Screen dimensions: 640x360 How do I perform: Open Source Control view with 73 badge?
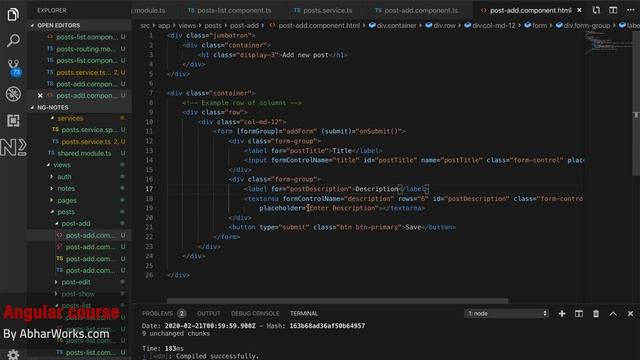pyautogui.click(x=13, y=67)
